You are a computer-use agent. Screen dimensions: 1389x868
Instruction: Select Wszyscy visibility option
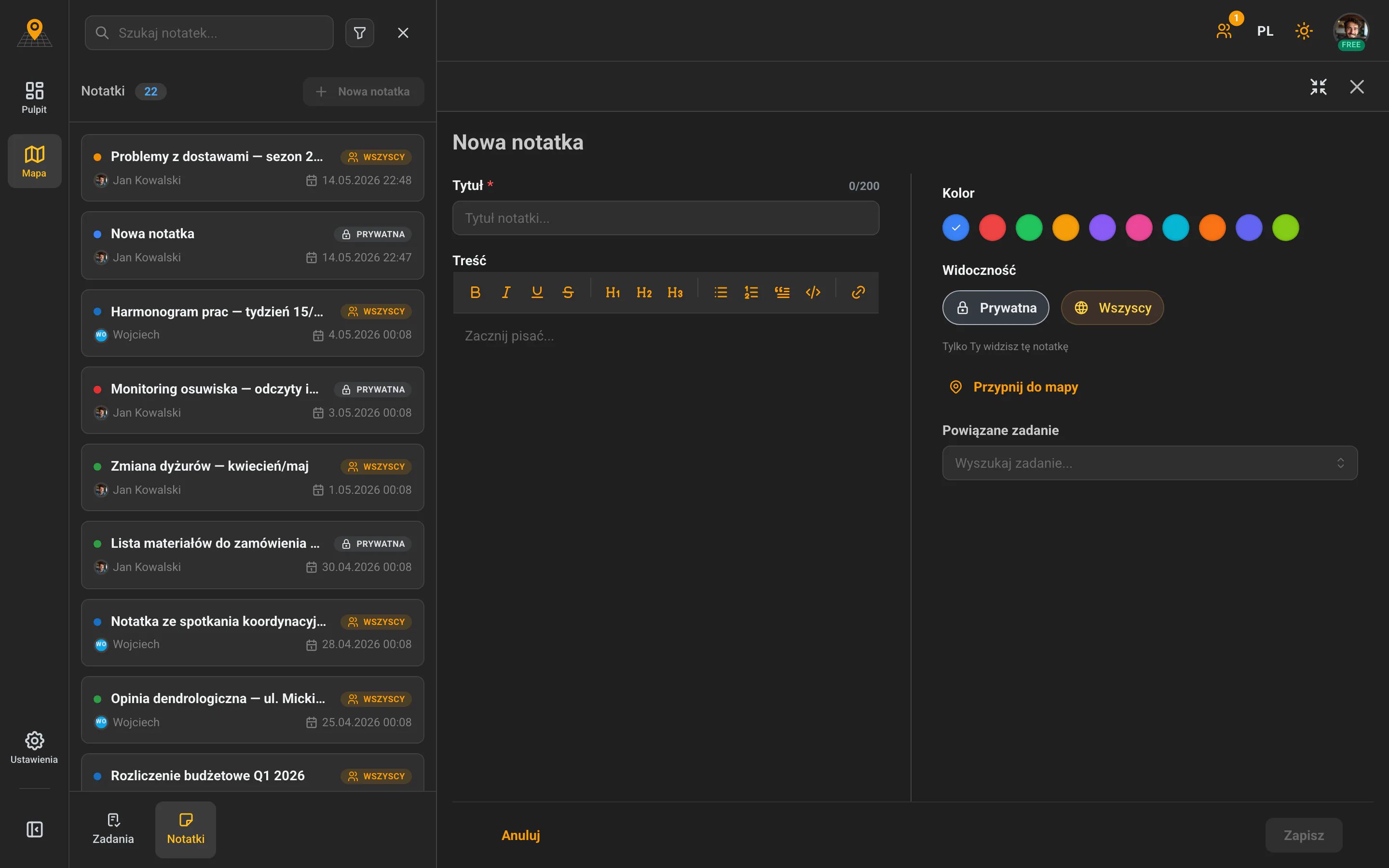point(1112,308)
